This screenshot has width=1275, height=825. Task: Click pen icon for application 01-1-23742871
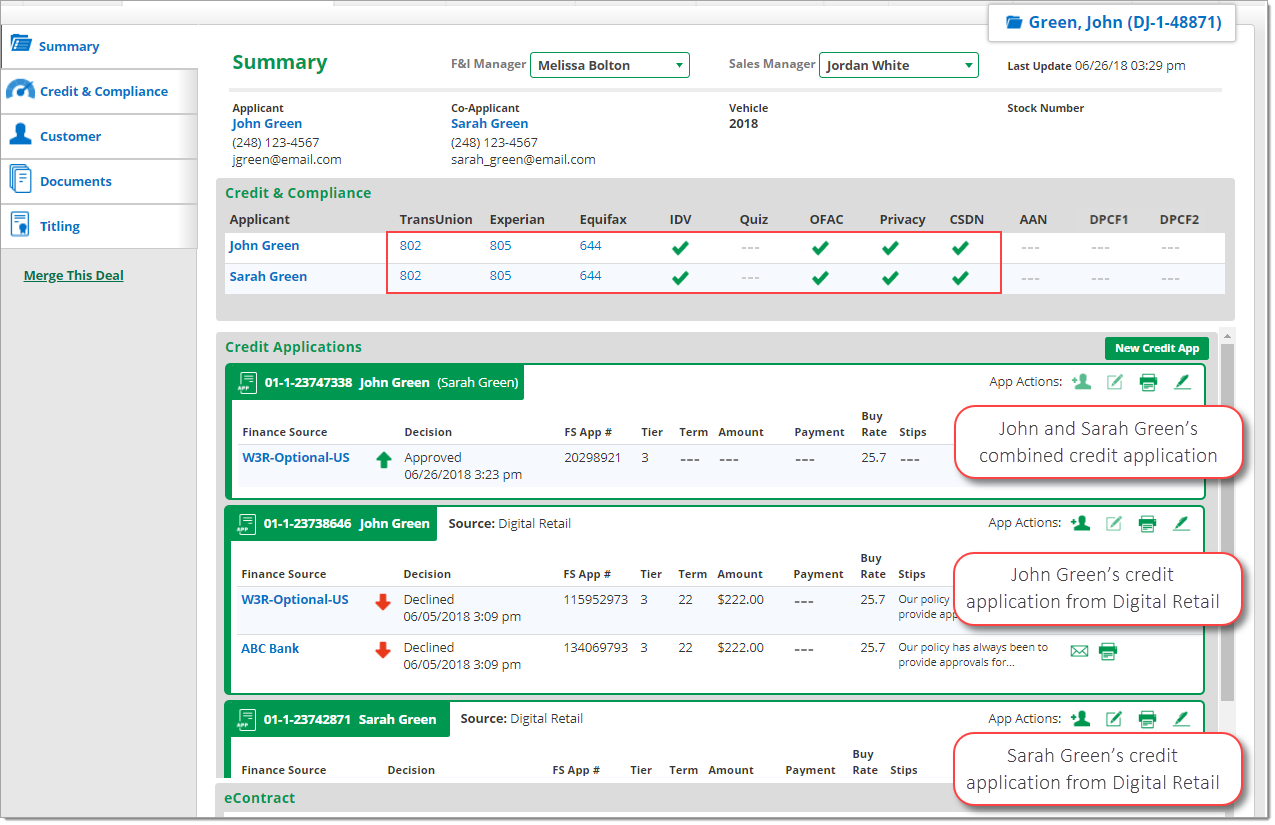[x=1182, y=718]
